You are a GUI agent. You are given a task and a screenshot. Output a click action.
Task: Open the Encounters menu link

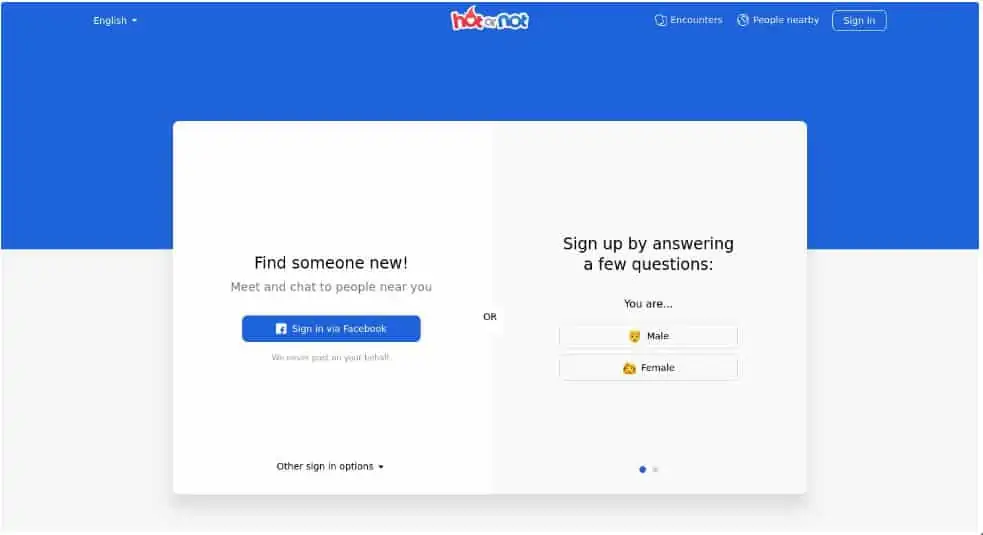(688, 20)
